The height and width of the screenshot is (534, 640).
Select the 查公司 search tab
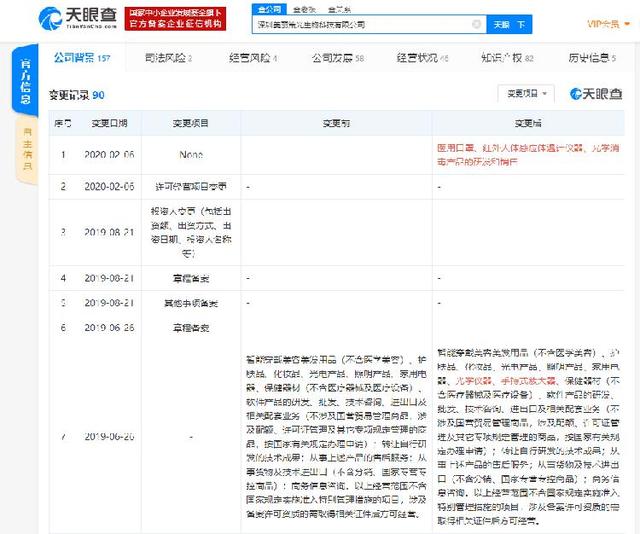269,9
